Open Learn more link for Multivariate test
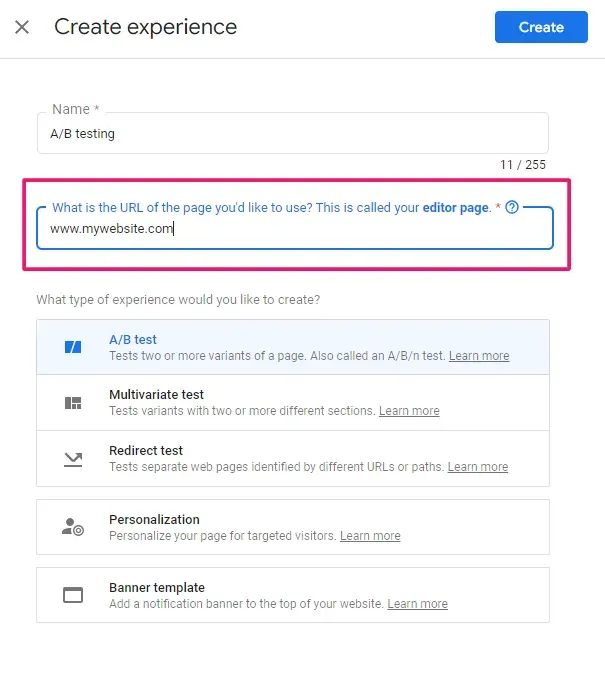The width and height of the screenshot is (605, 688). point(409,411)
